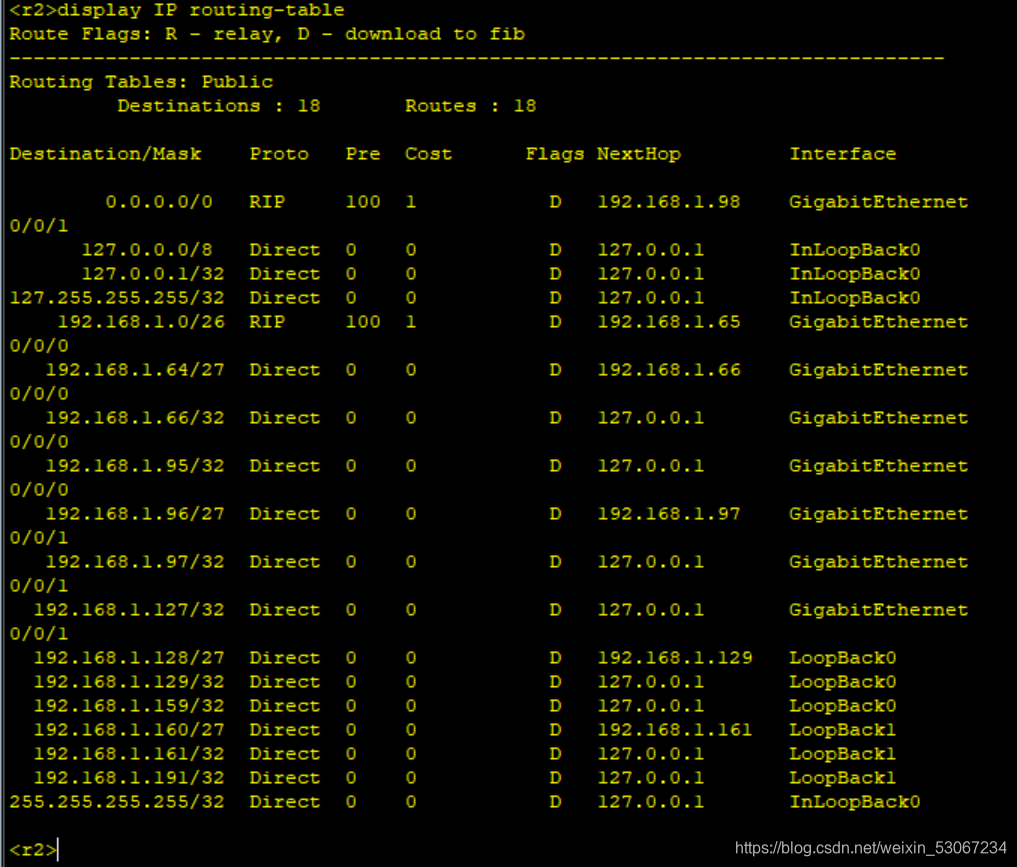Select destination 127.0.0.0/8
Screen dimensions: 1017x867
[147, 250]
